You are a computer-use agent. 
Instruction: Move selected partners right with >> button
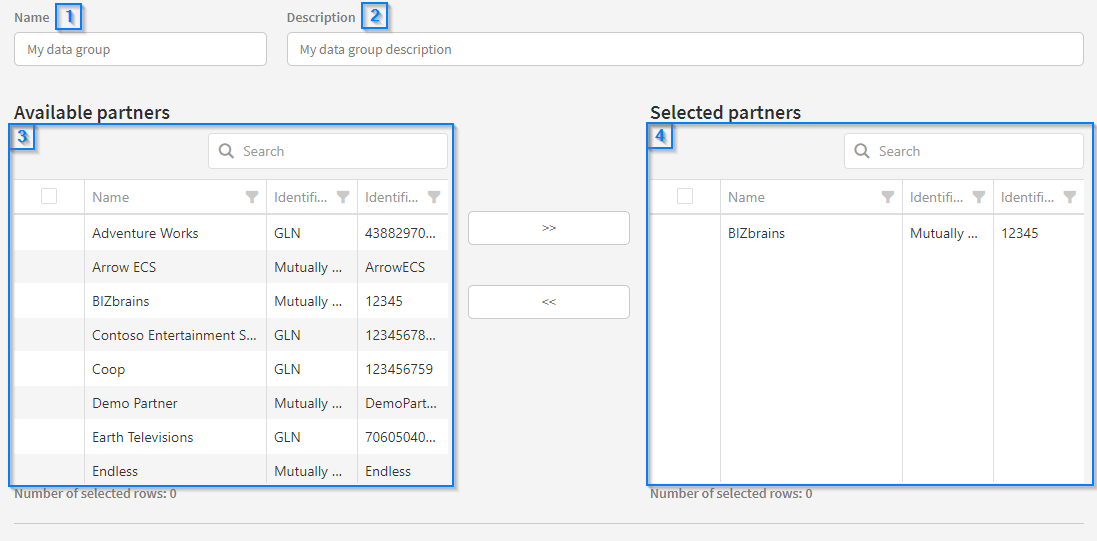tap(549, 228)
